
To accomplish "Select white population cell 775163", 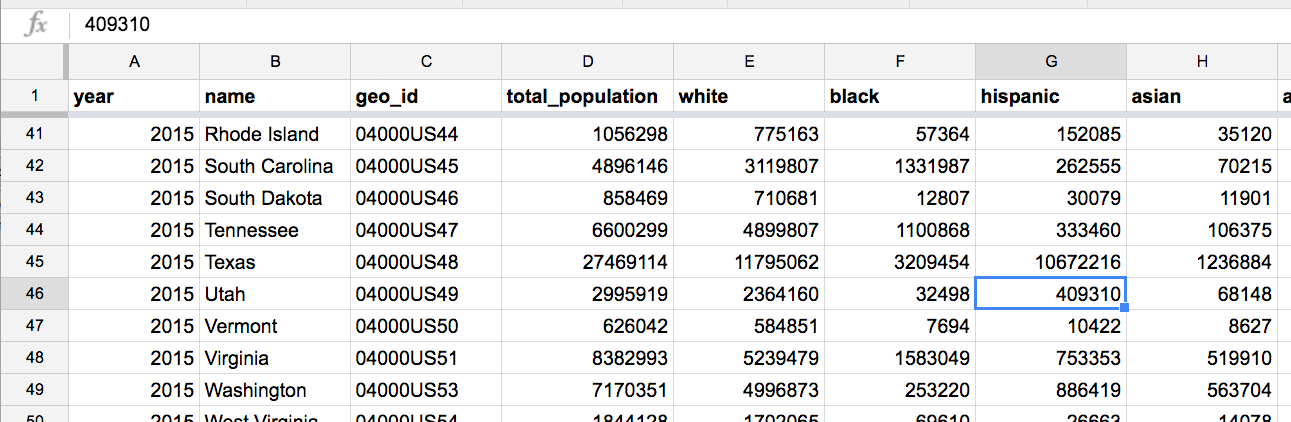I will point(749,134).
